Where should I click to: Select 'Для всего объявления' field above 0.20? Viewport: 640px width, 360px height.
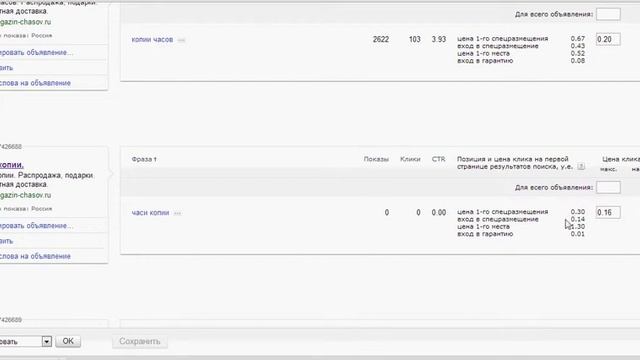608,14
